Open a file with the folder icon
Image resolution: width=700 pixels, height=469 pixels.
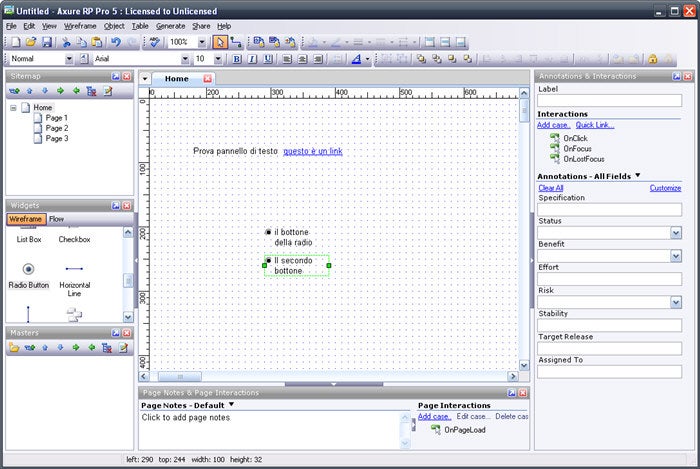(x=30, y=42)
